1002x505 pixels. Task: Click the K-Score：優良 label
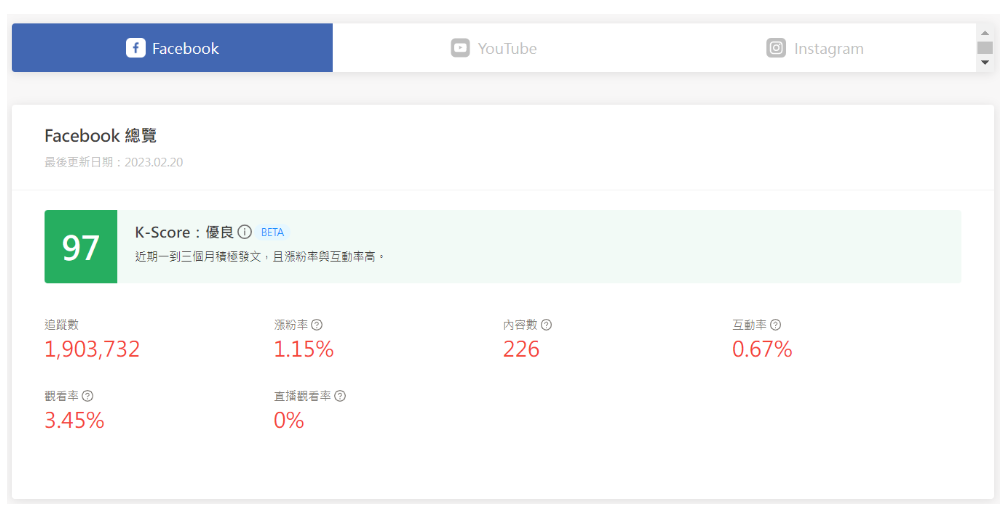[184, 232]
